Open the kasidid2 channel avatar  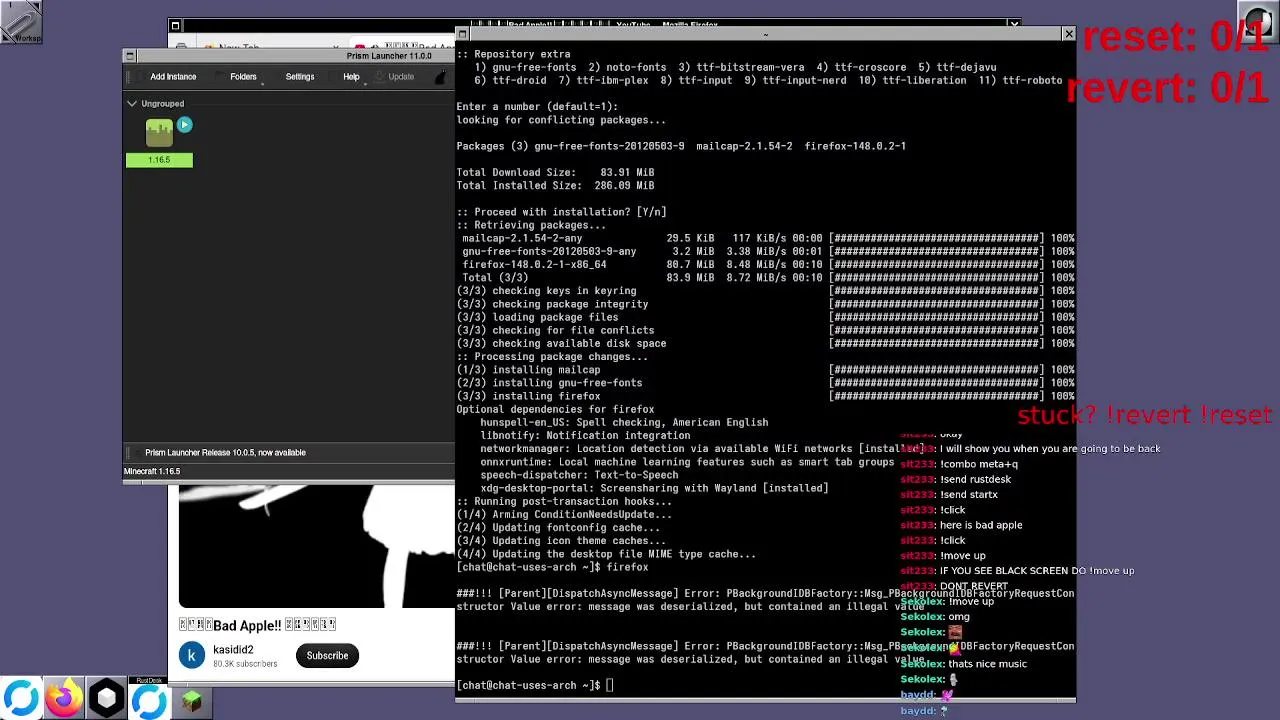(x=192, y=656)
